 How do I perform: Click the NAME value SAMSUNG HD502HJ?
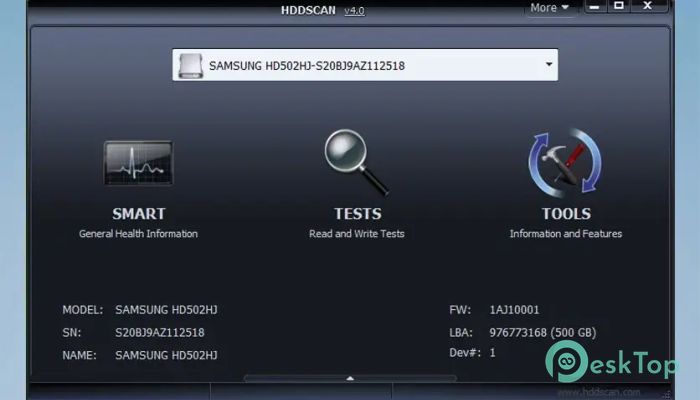[x=166, y=355]
